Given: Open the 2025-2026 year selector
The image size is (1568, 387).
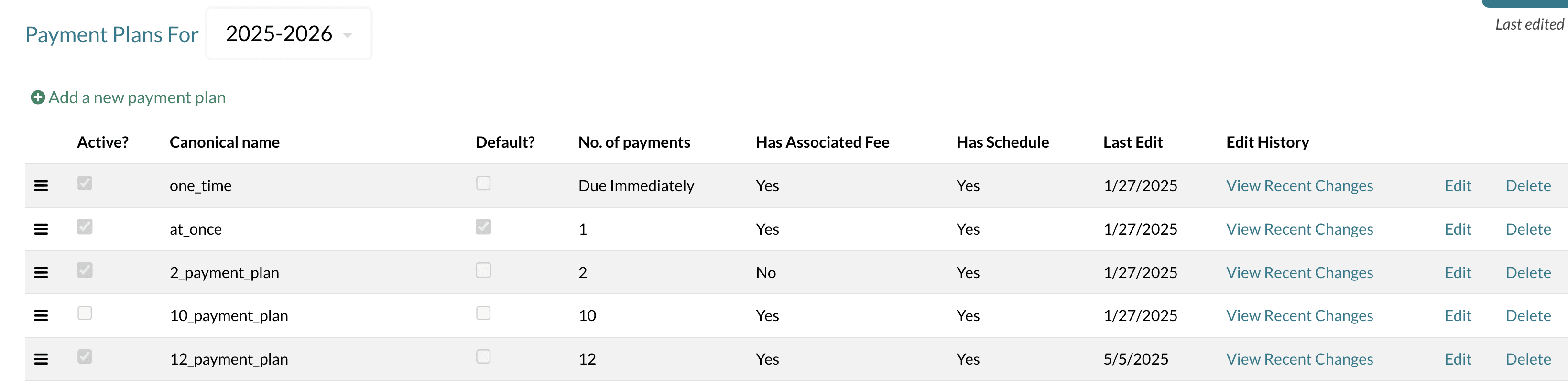Looking at the screenshot, I should coord(289,33).
